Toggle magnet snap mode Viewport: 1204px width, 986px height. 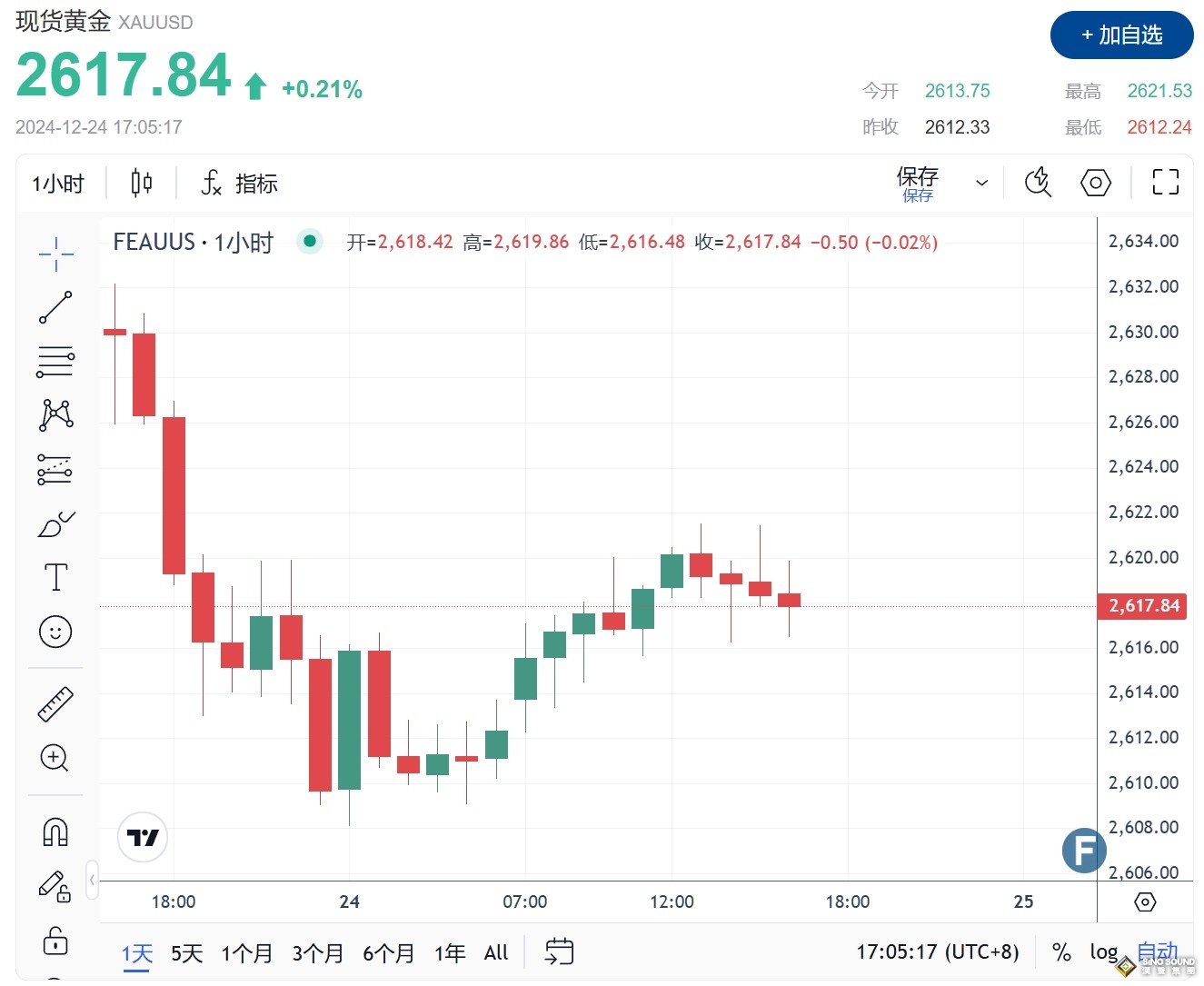[55, 831]
